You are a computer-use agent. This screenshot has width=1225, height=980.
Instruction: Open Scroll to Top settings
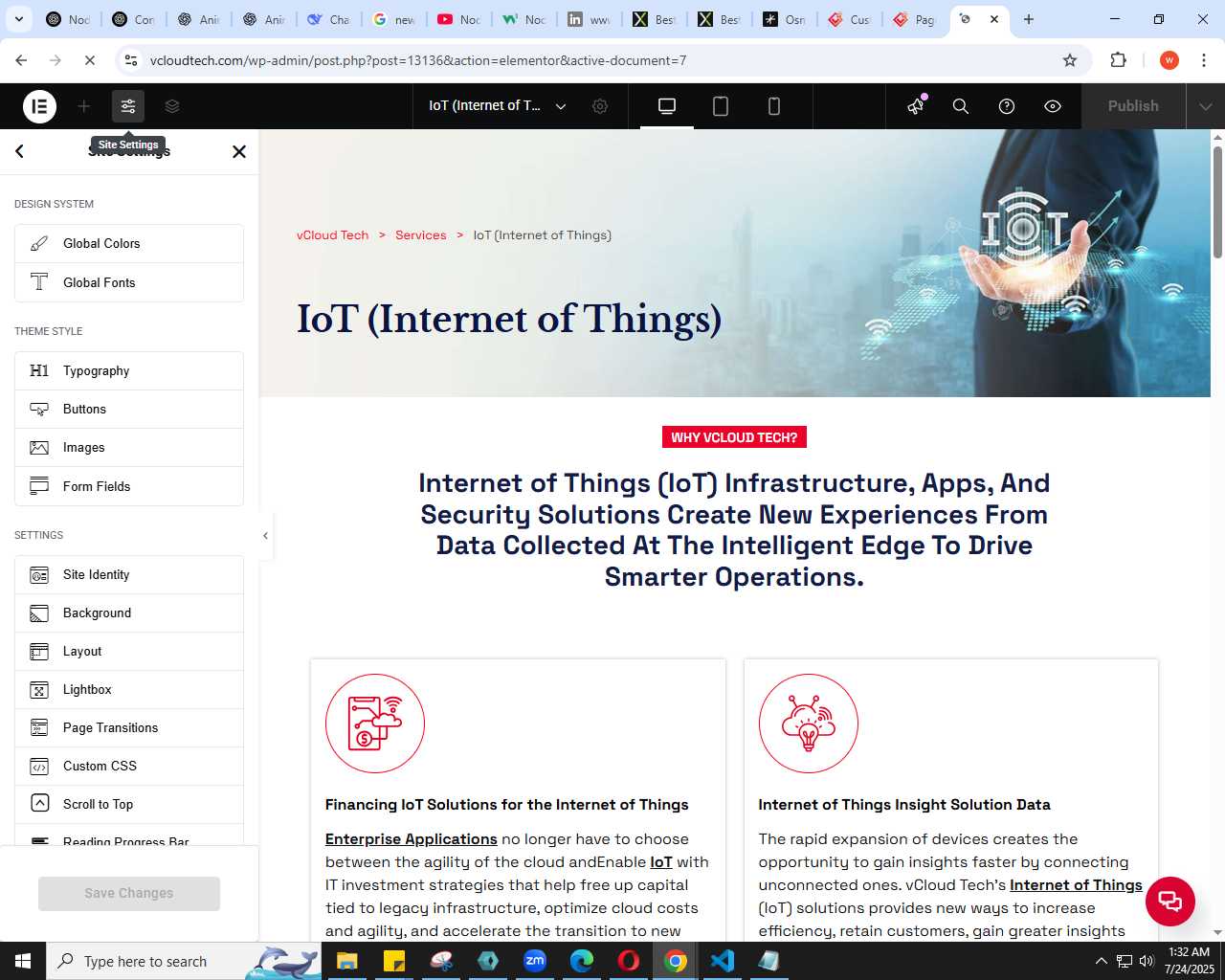coord(129,805)
